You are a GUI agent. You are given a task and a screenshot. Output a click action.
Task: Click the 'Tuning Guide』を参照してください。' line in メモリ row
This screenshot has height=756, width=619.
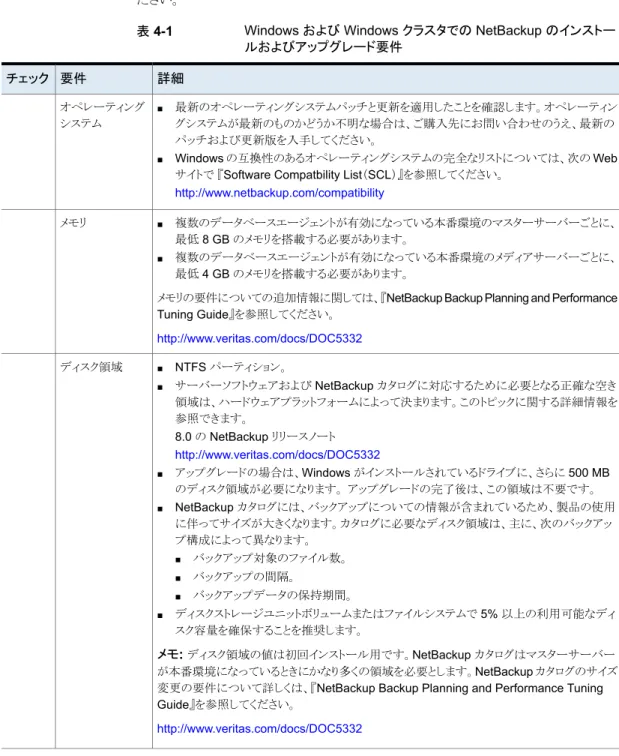[246, 315]
